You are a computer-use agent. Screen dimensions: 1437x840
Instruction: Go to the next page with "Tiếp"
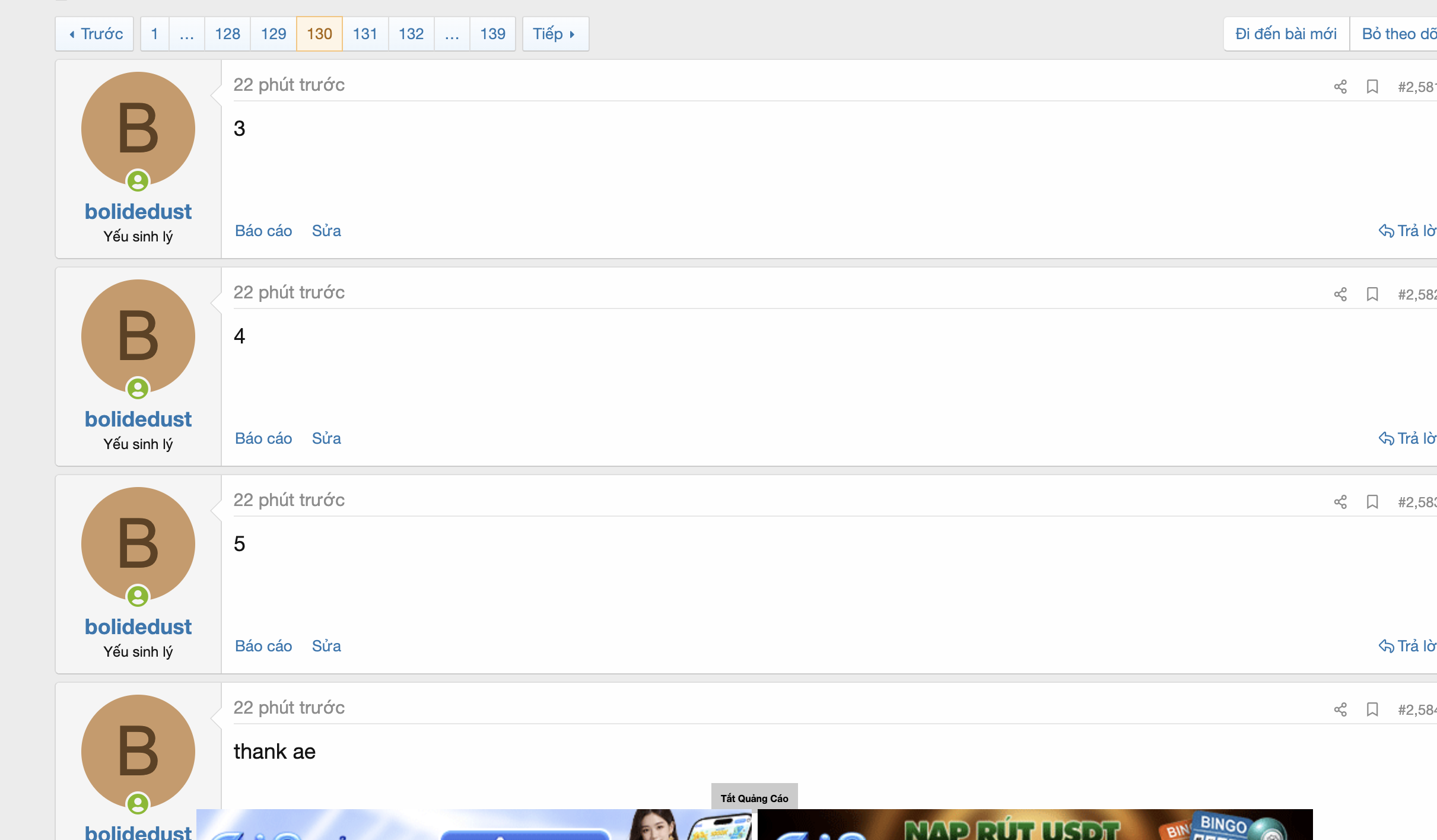554,34
